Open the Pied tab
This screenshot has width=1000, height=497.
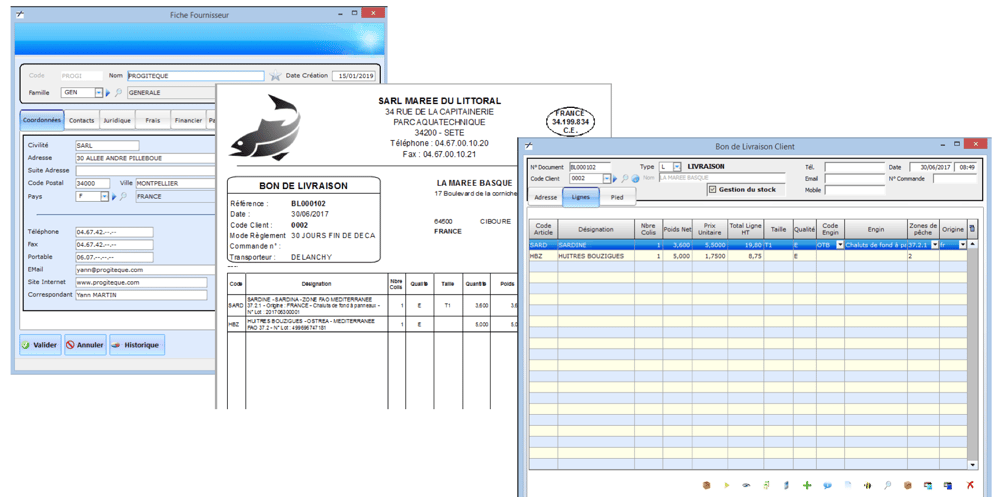[x=617, y=197]
